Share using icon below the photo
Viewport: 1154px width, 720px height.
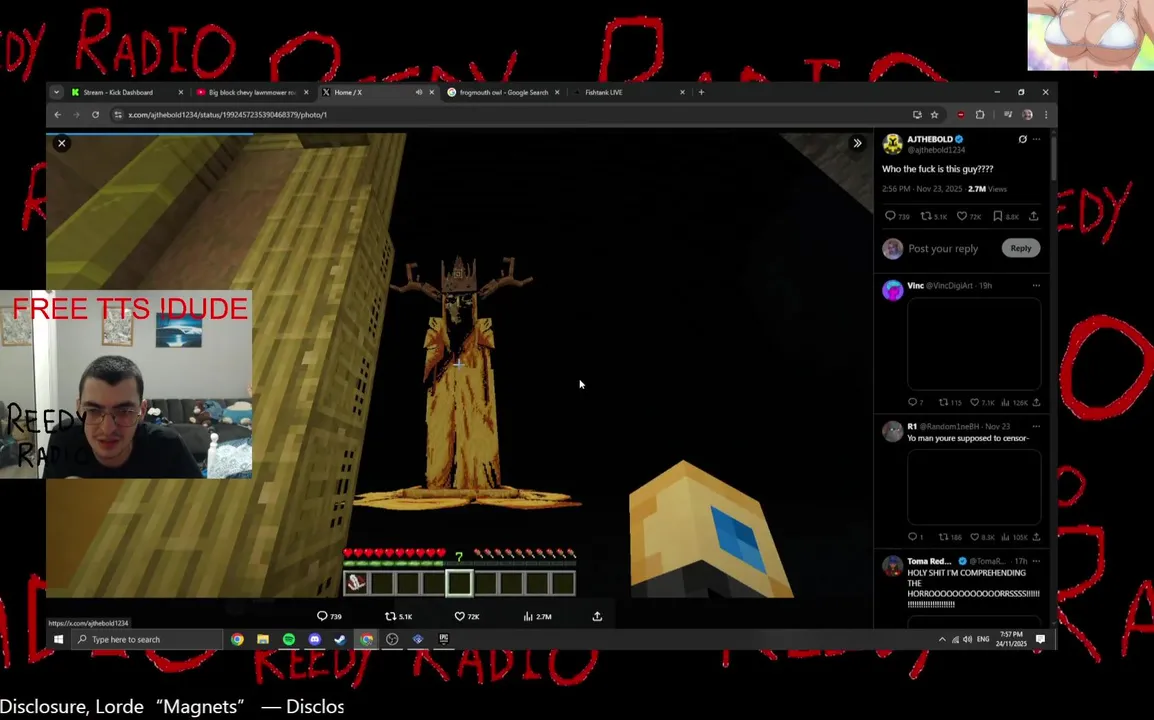tap(597, 616)
